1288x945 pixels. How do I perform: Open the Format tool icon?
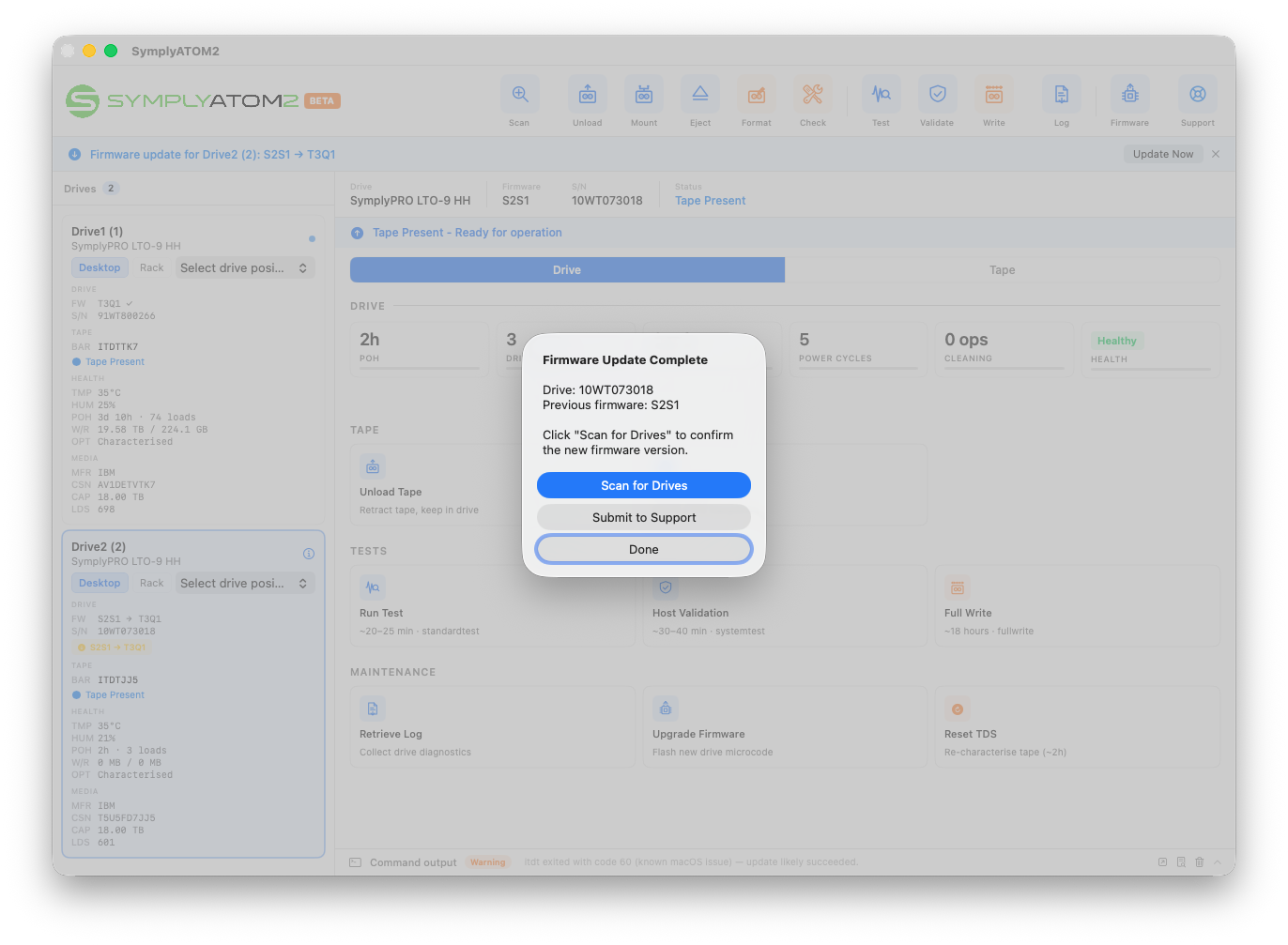(757, 95)
